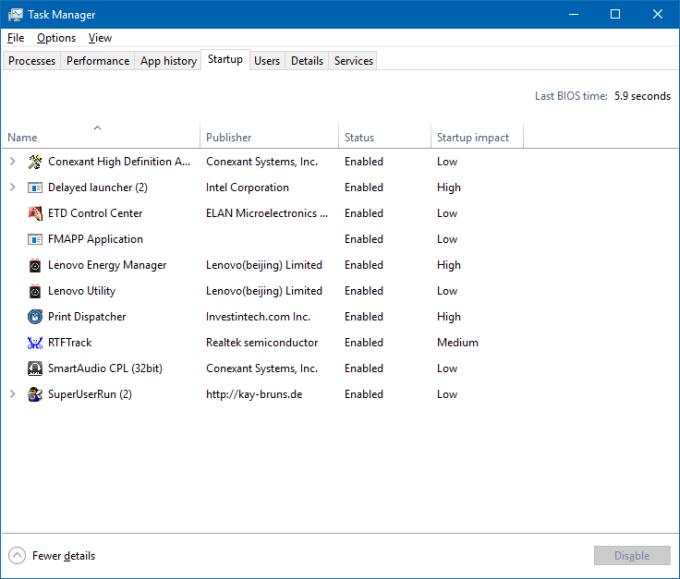Select the ETD Control Center row name
Viewport: 680px width, 579px height.
coord(95,213)
